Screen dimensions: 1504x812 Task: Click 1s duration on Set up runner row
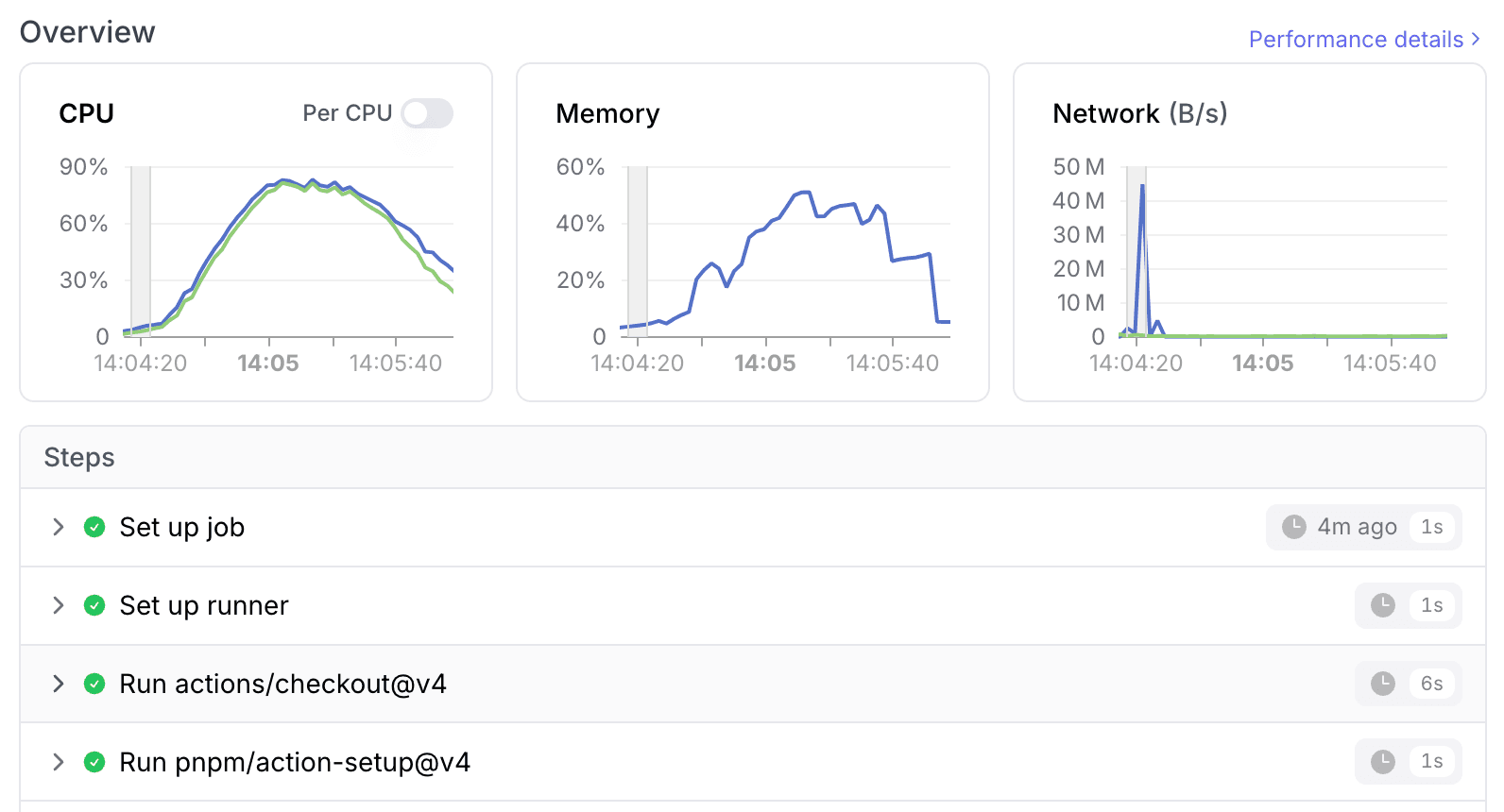(x=1432, y=605)
